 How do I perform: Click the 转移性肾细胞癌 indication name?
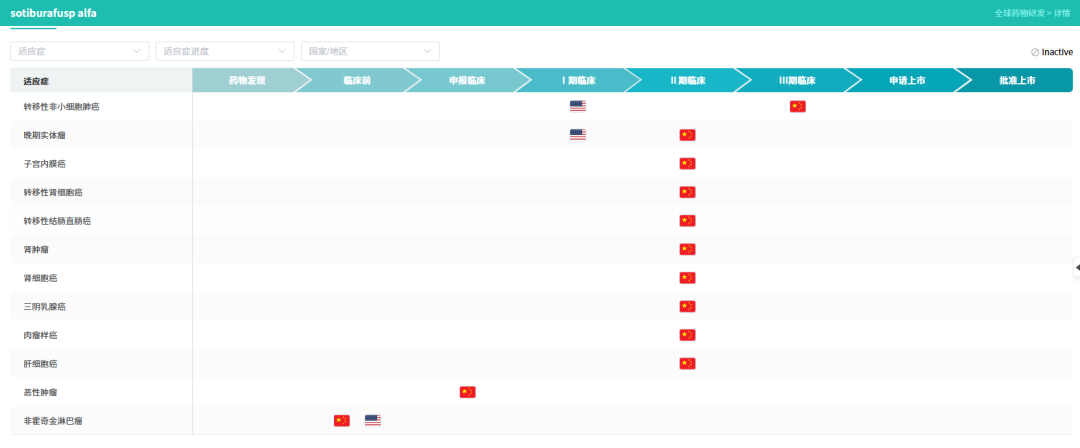coord(53,192)
